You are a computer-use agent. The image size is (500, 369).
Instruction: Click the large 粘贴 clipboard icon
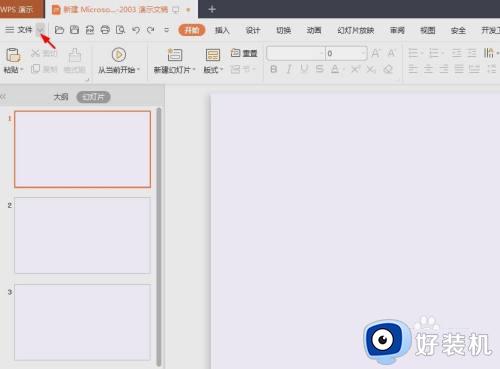[x=13, y=55]
